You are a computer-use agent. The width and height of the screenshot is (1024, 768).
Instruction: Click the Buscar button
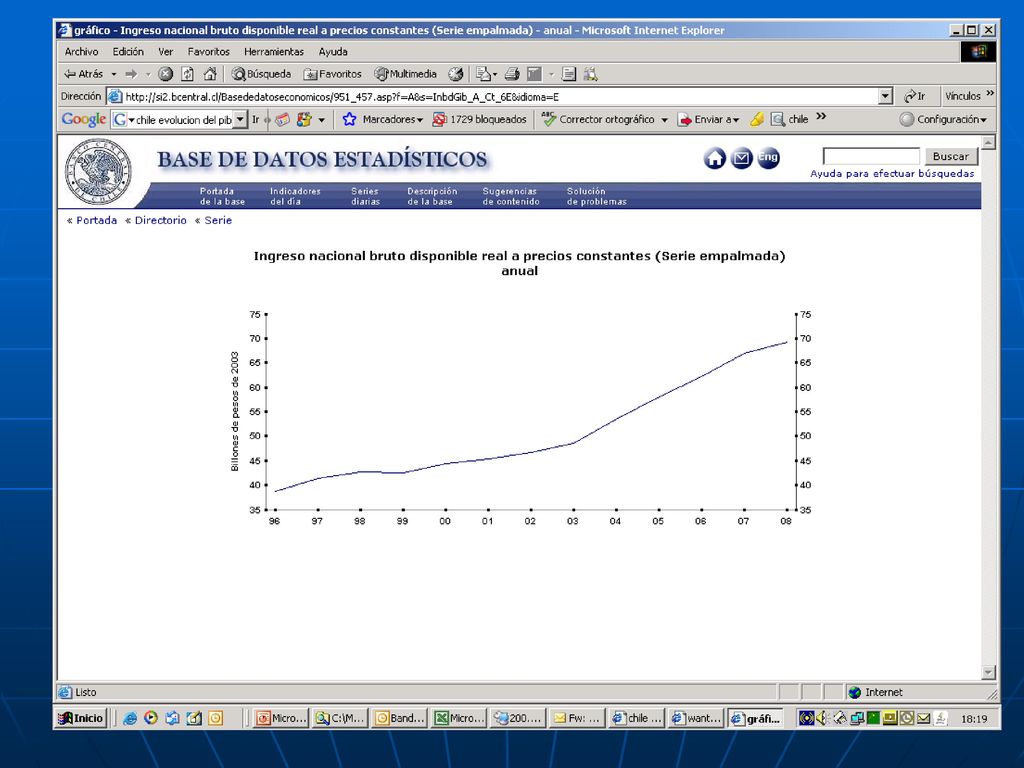951,156
